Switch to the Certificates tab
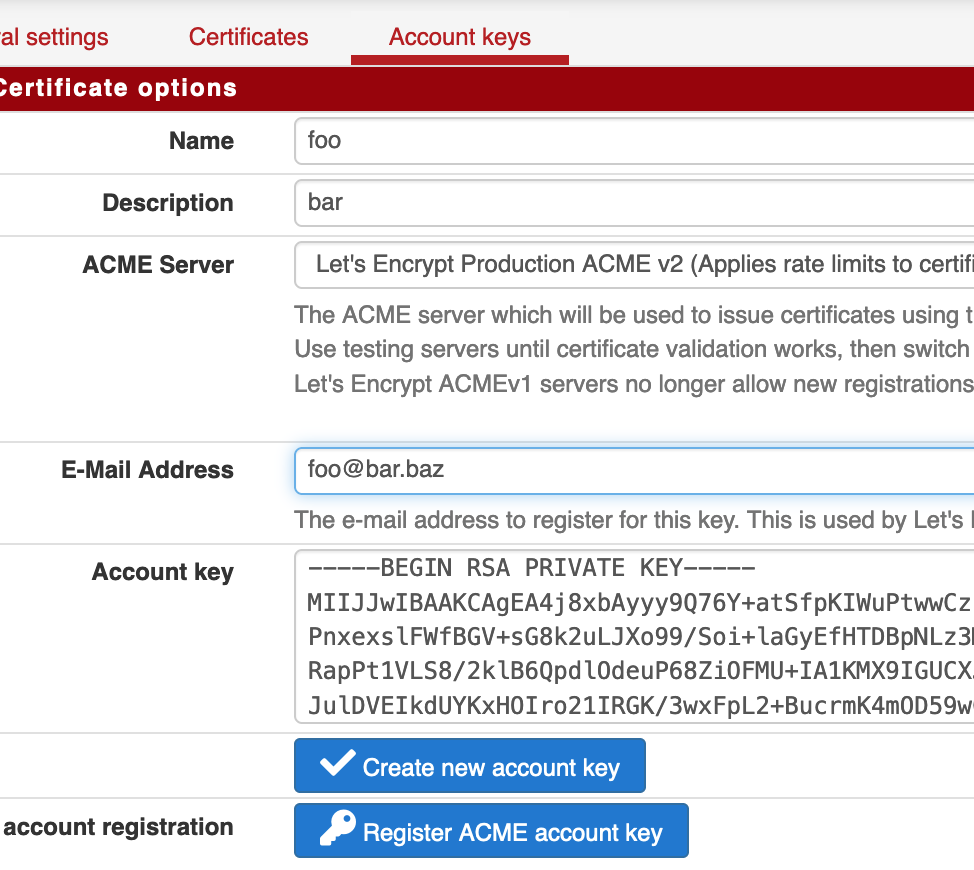Image resolution: width=974 pixels, height=870 pixels. click(248, 38)
